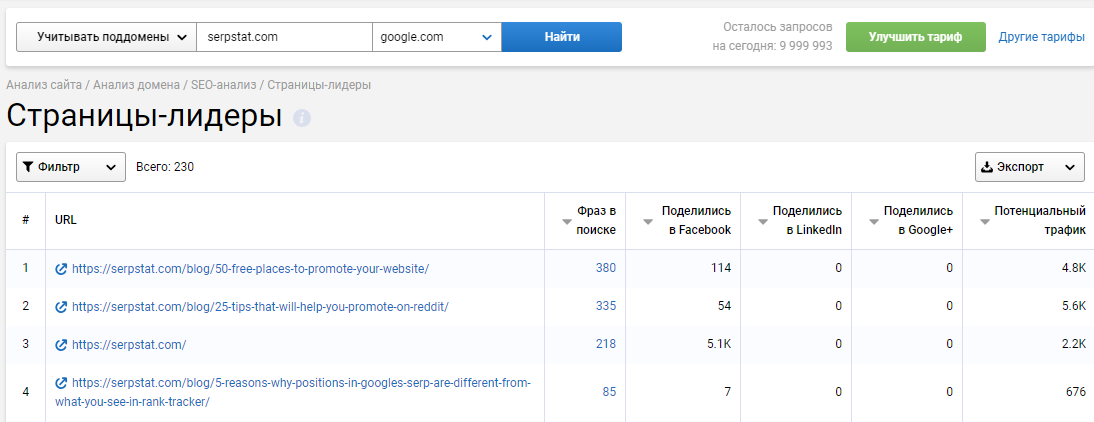The image size is (1094, 422).
Task: Click phrase count 380
Action: click(x=606, y=268)
